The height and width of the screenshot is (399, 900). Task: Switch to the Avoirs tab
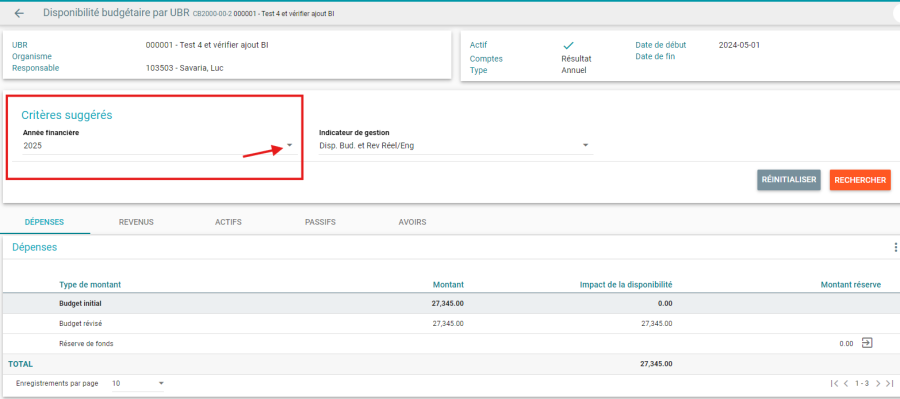click(x=412, y=222)
